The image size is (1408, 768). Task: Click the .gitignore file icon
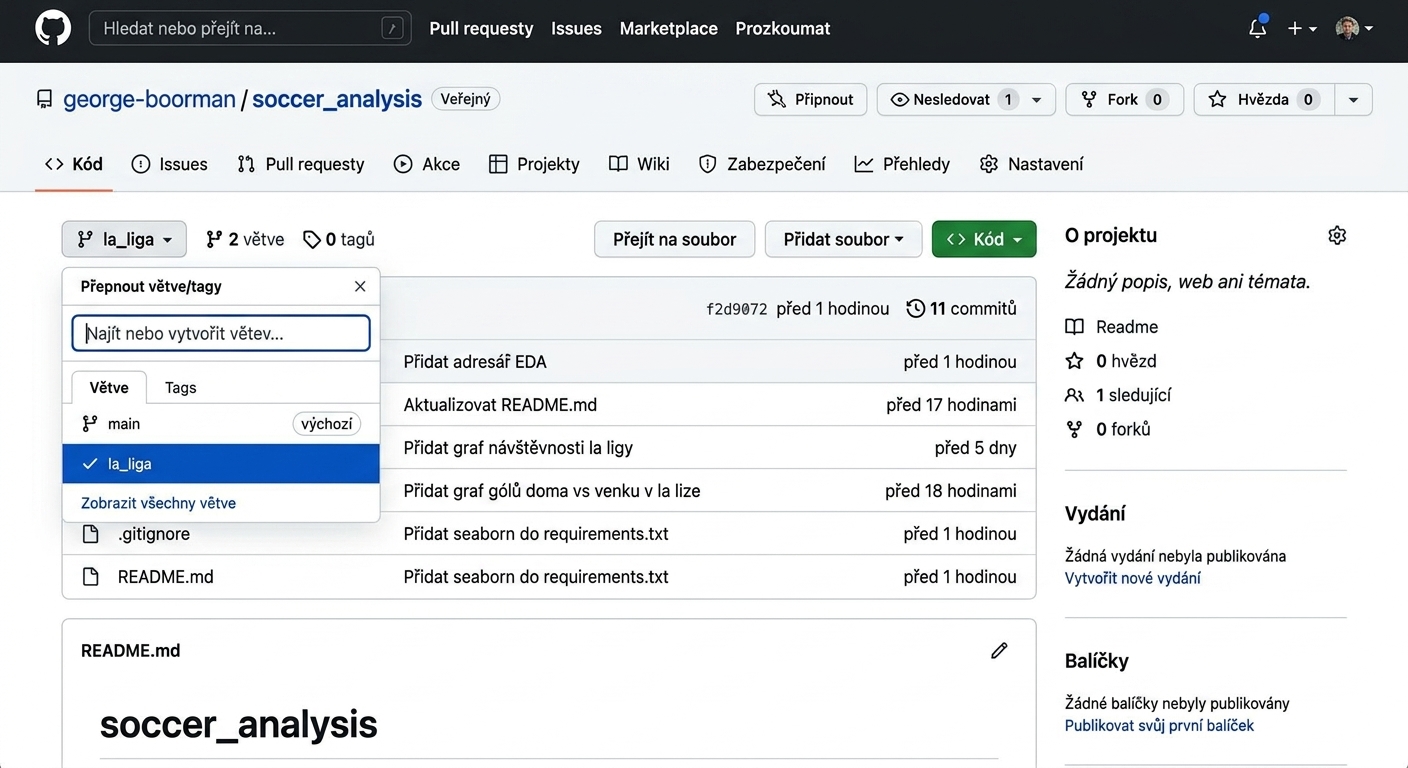[91, 534]
